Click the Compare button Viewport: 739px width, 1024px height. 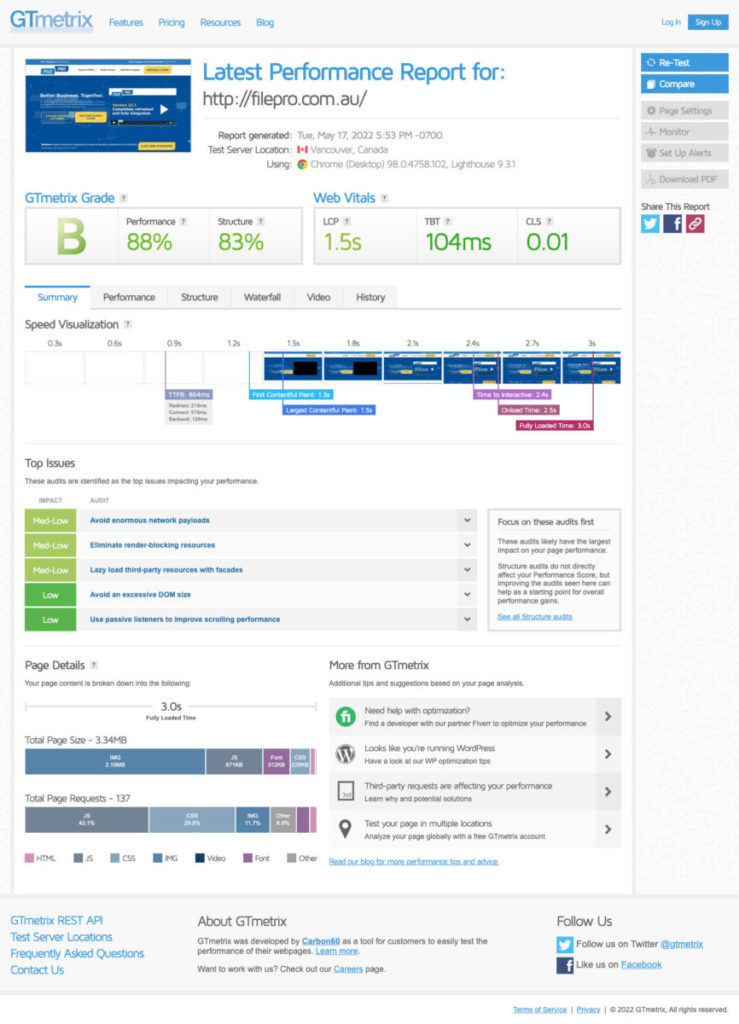(684, 84)
